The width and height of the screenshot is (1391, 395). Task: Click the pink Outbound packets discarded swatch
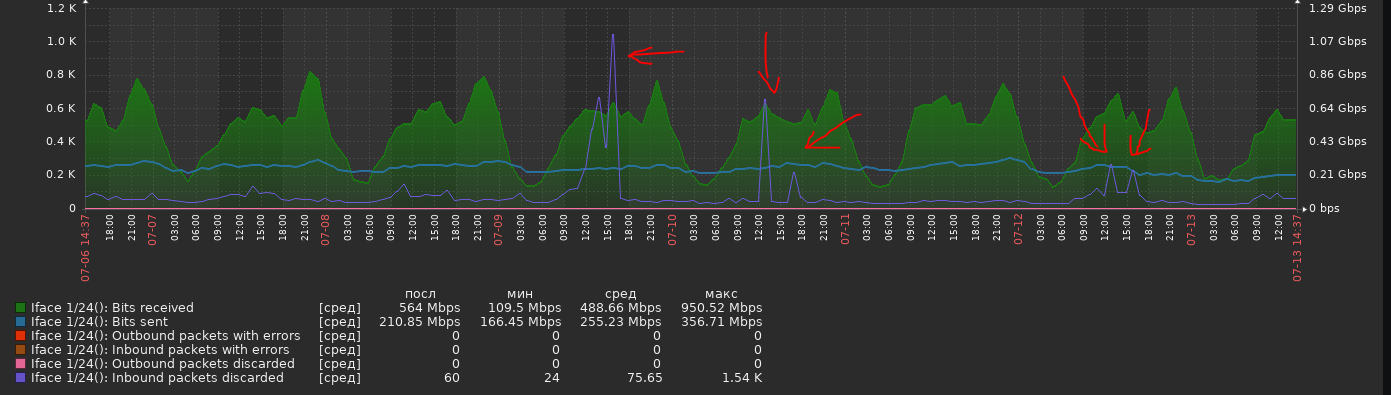(21, 364)
